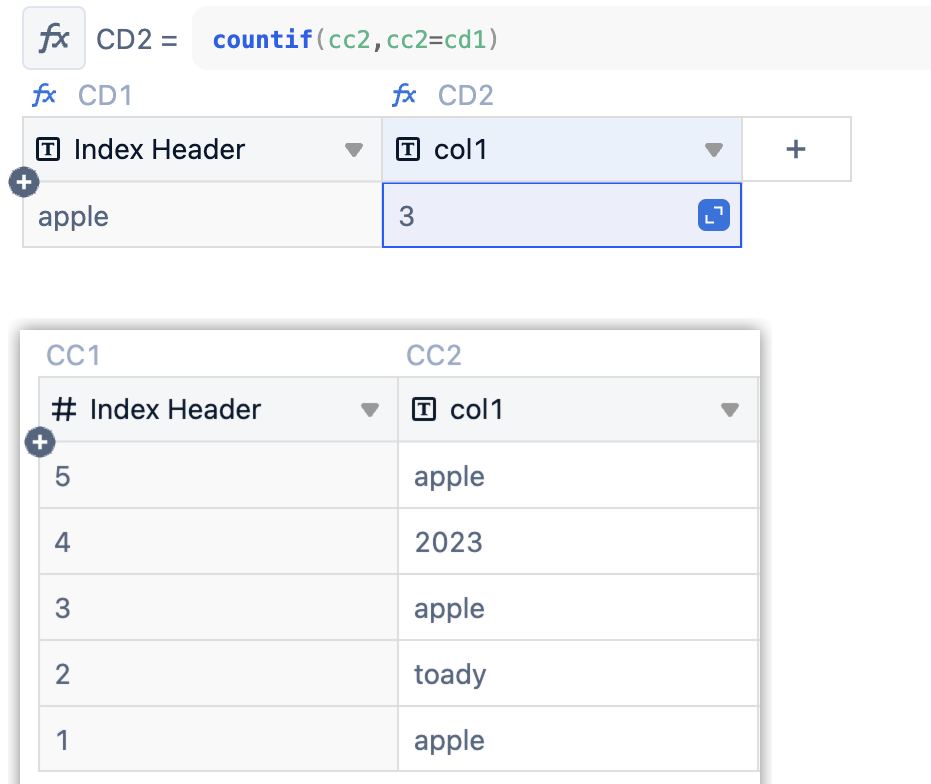Open bottom table col1 dropdown arrow
This screenshot has height=784, width=931.
point(730,410)
